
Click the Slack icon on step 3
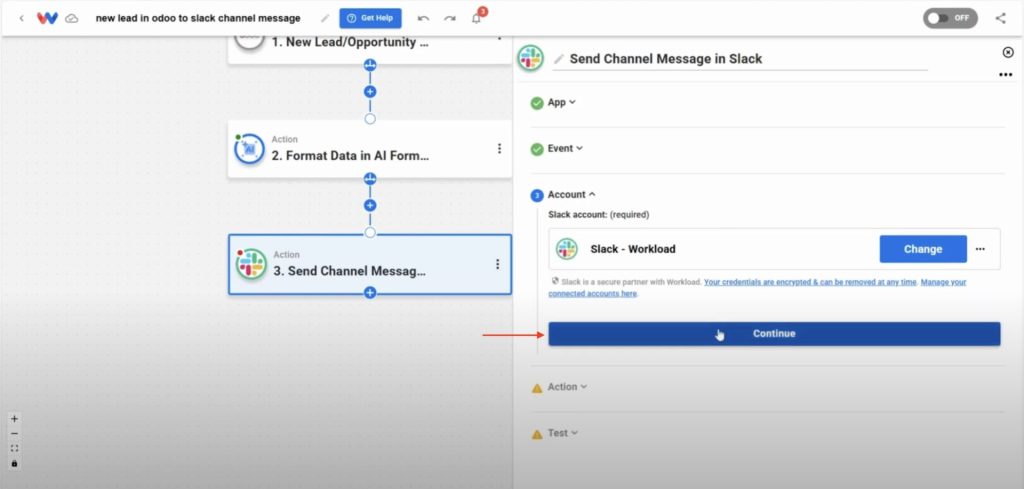251,264
